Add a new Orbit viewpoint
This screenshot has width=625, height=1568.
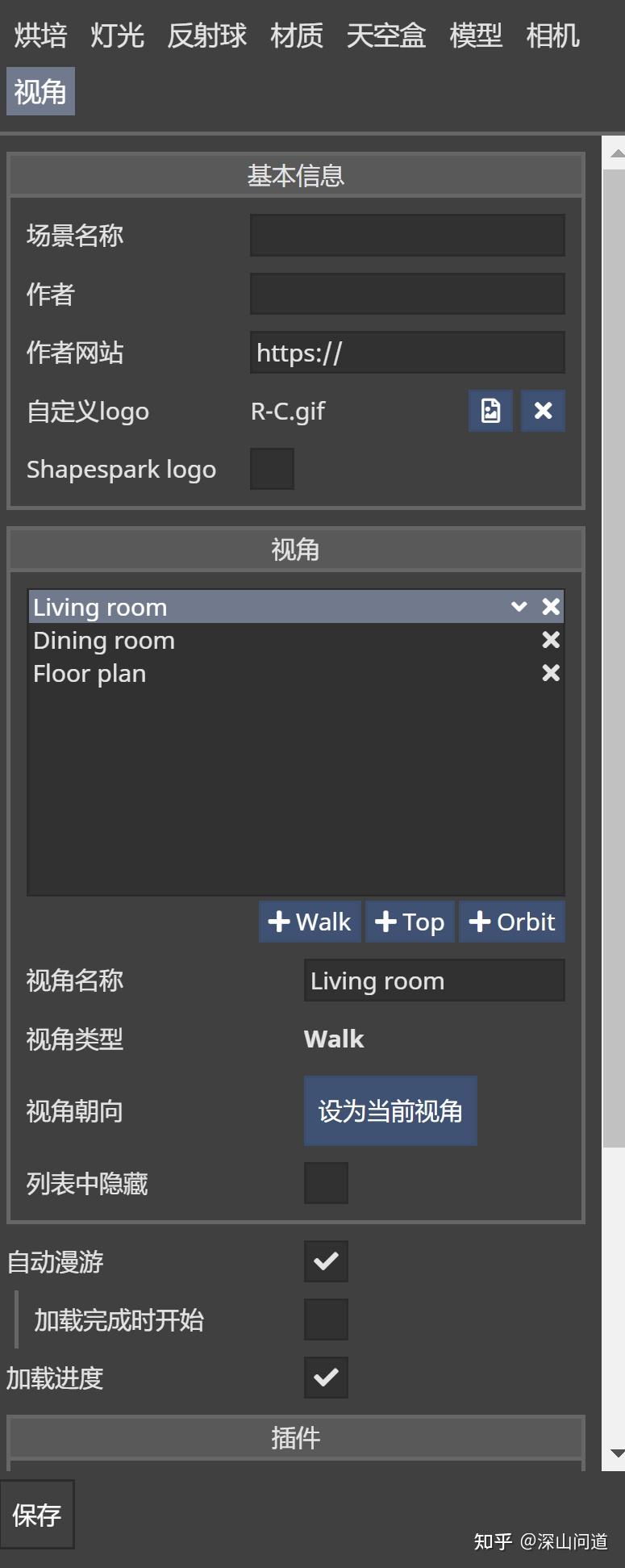(511, 921)
